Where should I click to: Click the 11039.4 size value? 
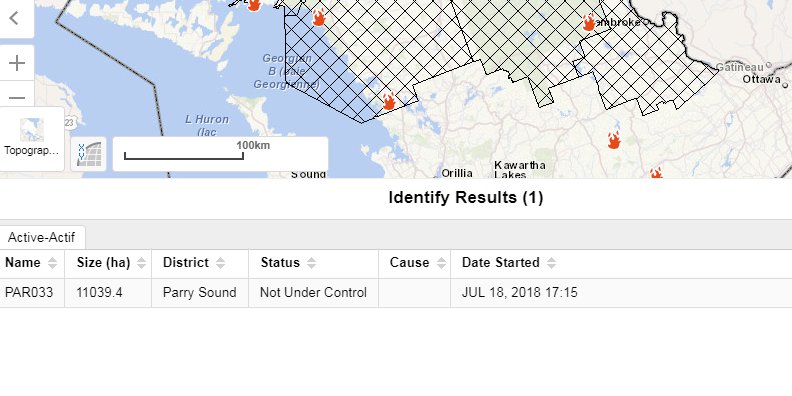coord(100,292)
